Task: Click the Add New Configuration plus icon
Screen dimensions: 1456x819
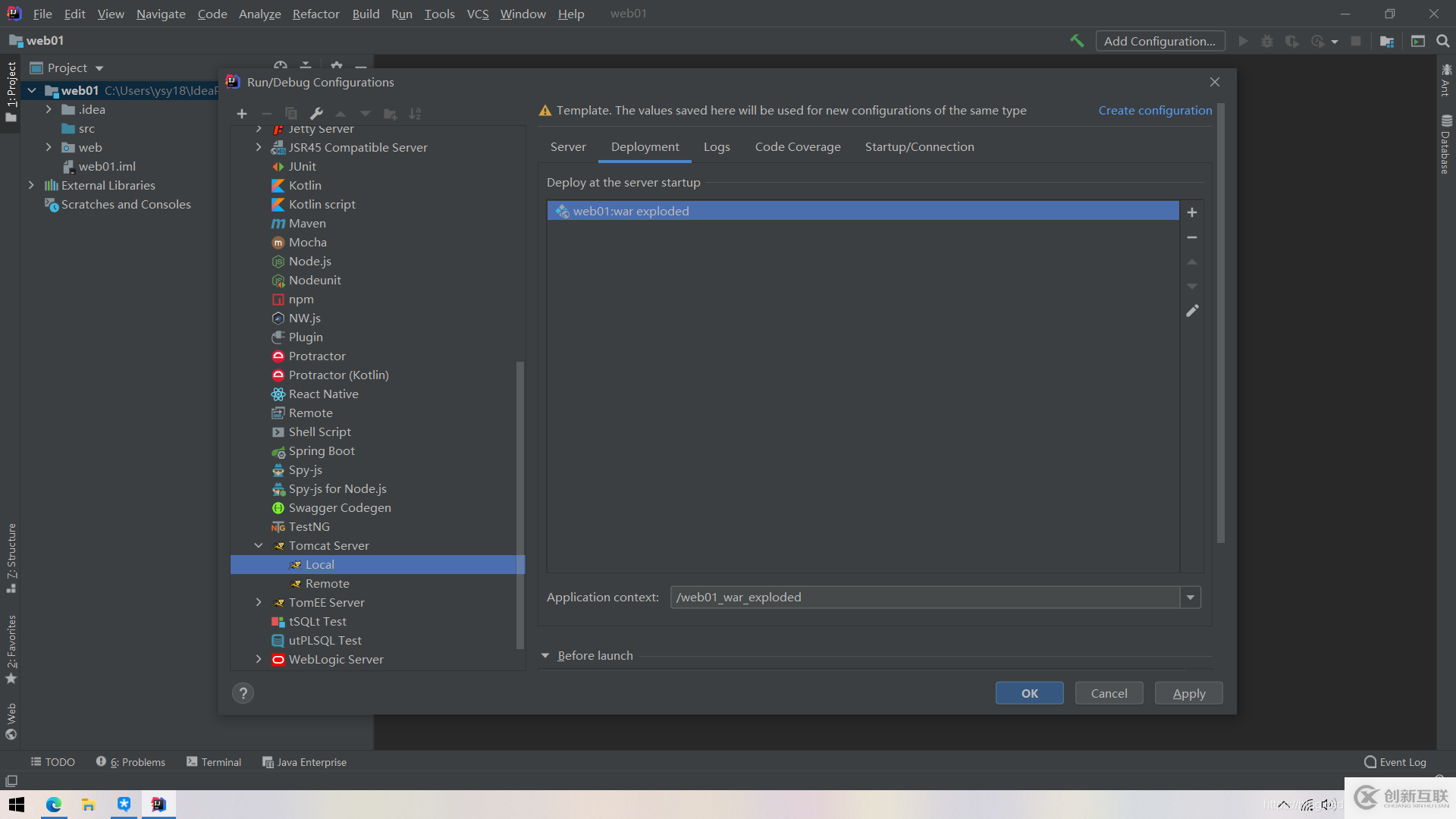Action: pyautogui.click(x=242, y=114)
